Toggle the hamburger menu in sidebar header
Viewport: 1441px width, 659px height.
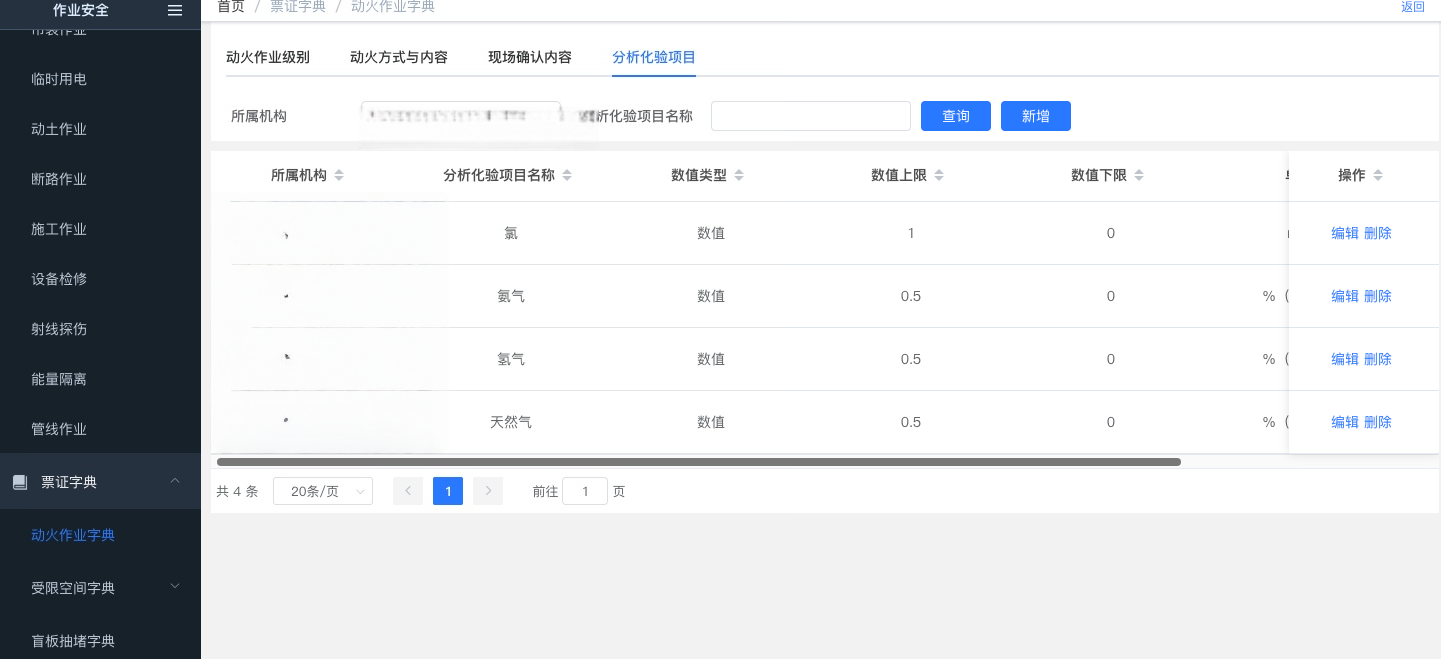[175, 10]
